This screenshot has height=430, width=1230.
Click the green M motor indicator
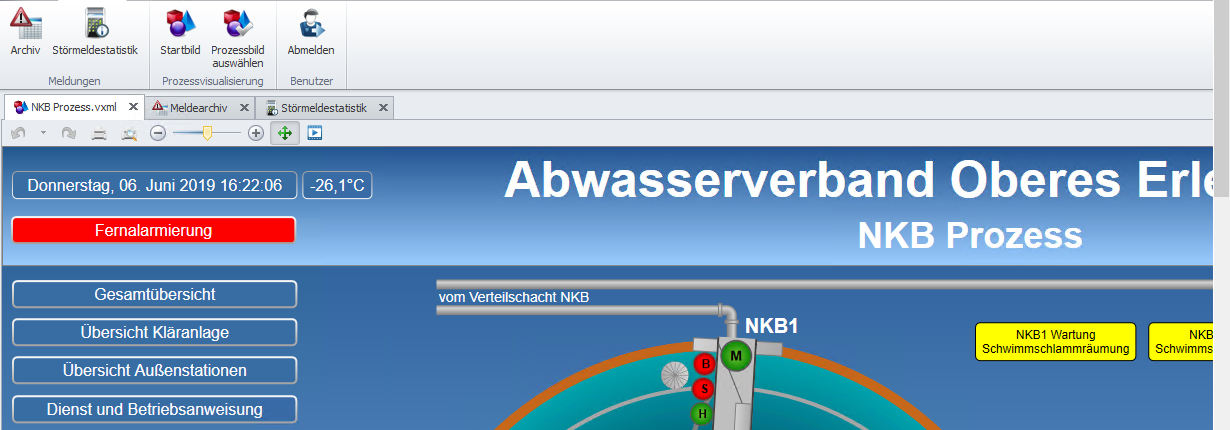tap(736, 355)
